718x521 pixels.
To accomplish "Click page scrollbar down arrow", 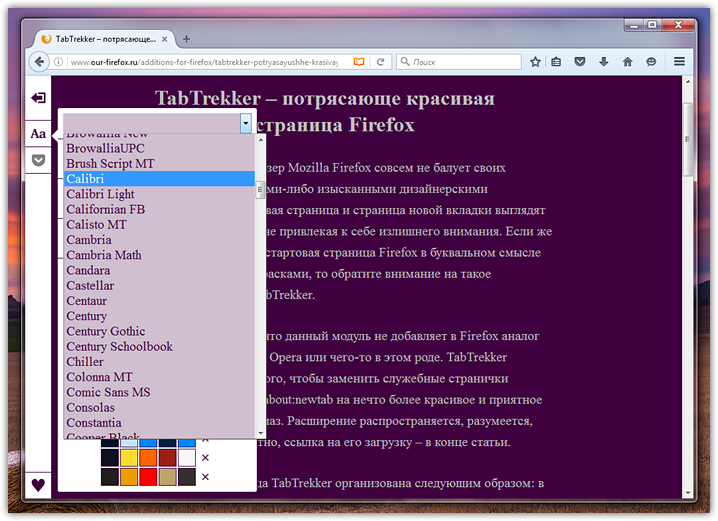I will pos(687,494).
